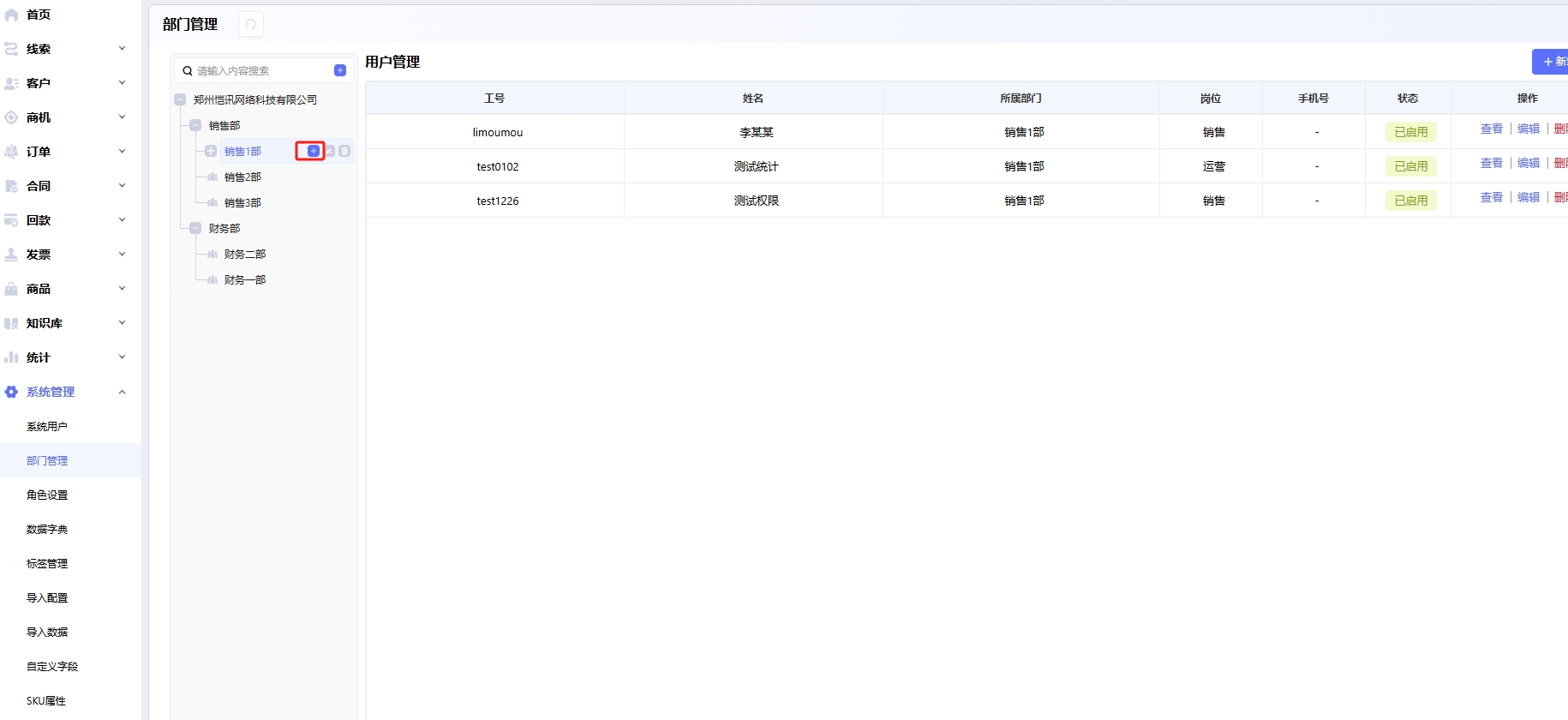
Task: Click 编辑 link for user test0102
Action: (1528, 163)
